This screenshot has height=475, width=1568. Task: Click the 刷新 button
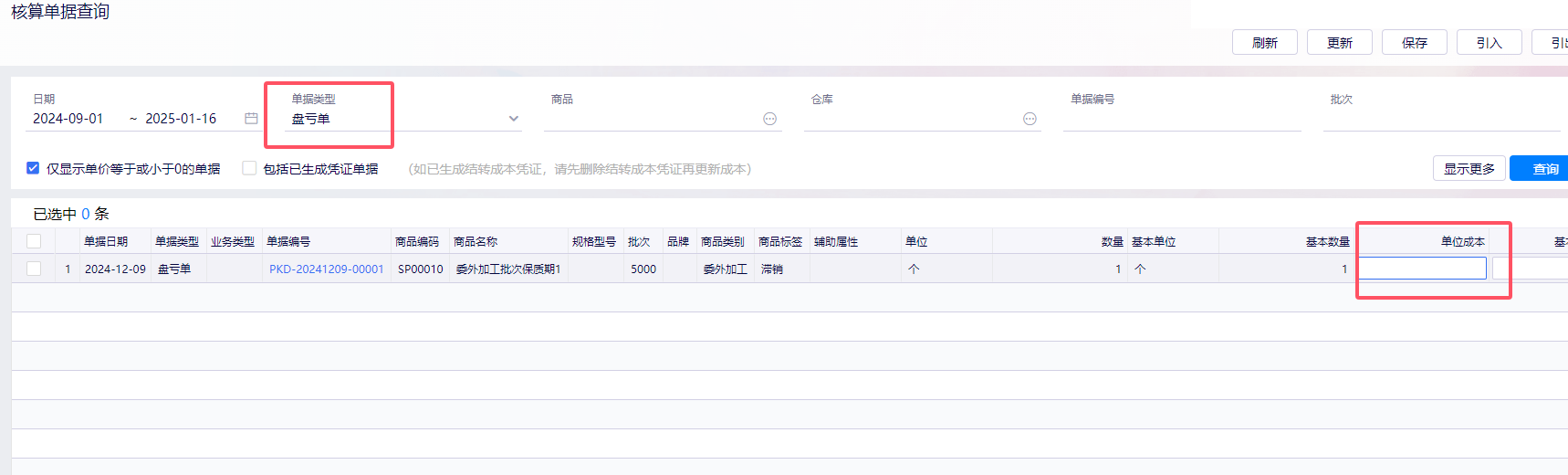pyautogui.click(x=1265, y=43)
